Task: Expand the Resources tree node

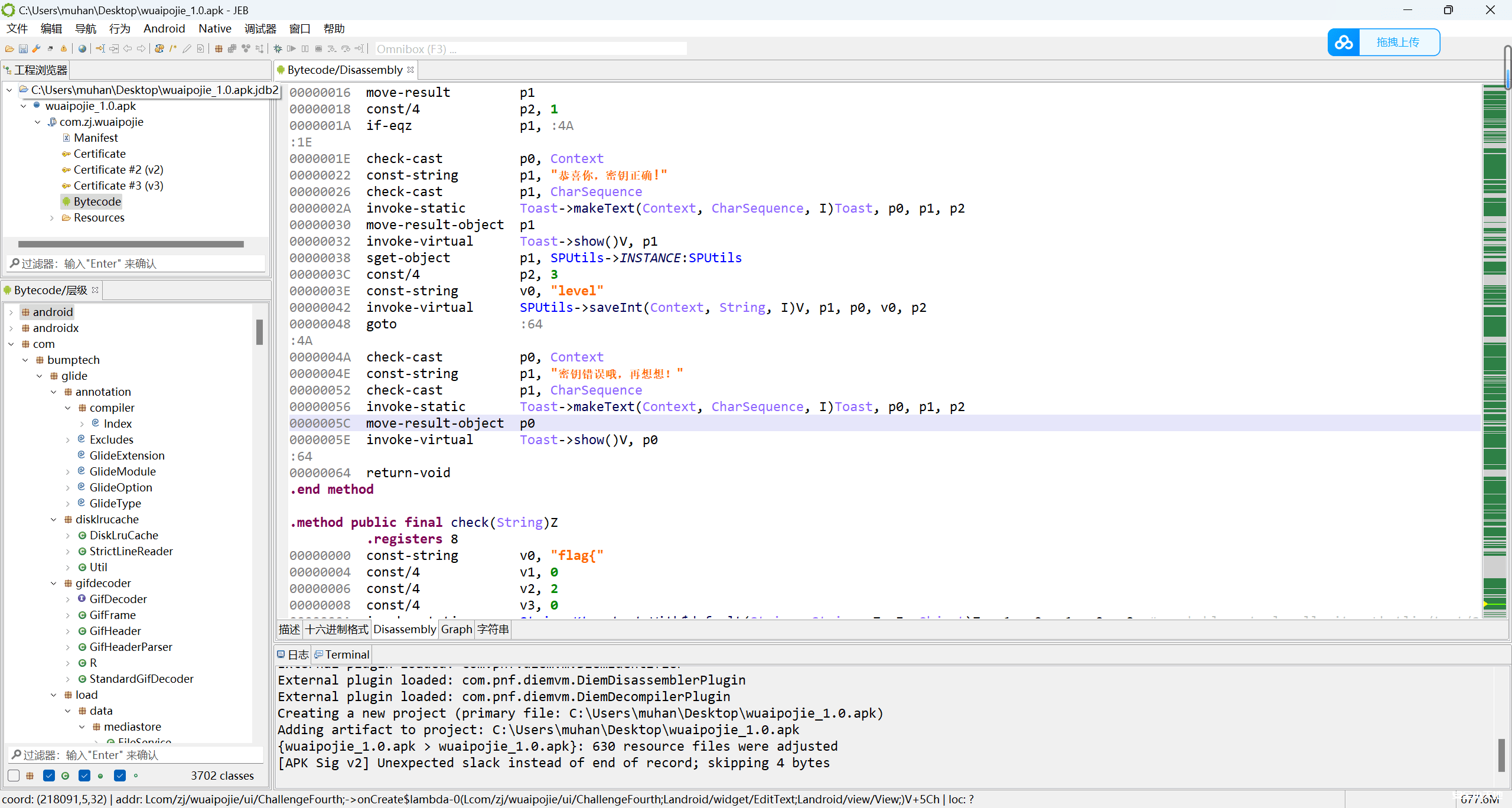Action: click(x=52, y=218)
